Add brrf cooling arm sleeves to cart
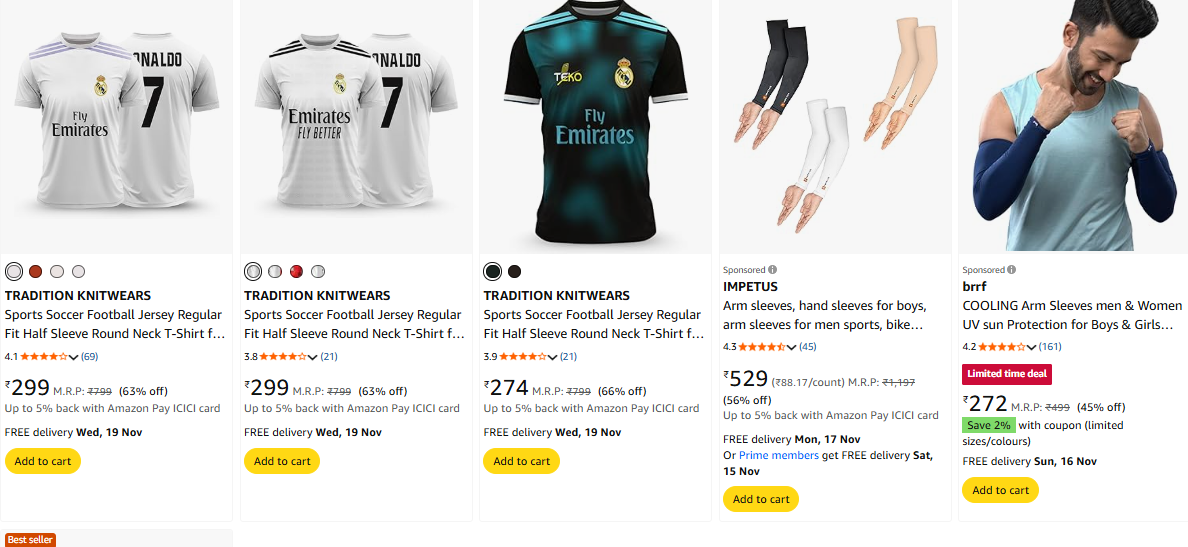This screenshot has width=1188, height=547. click(x=1000, y=490)
